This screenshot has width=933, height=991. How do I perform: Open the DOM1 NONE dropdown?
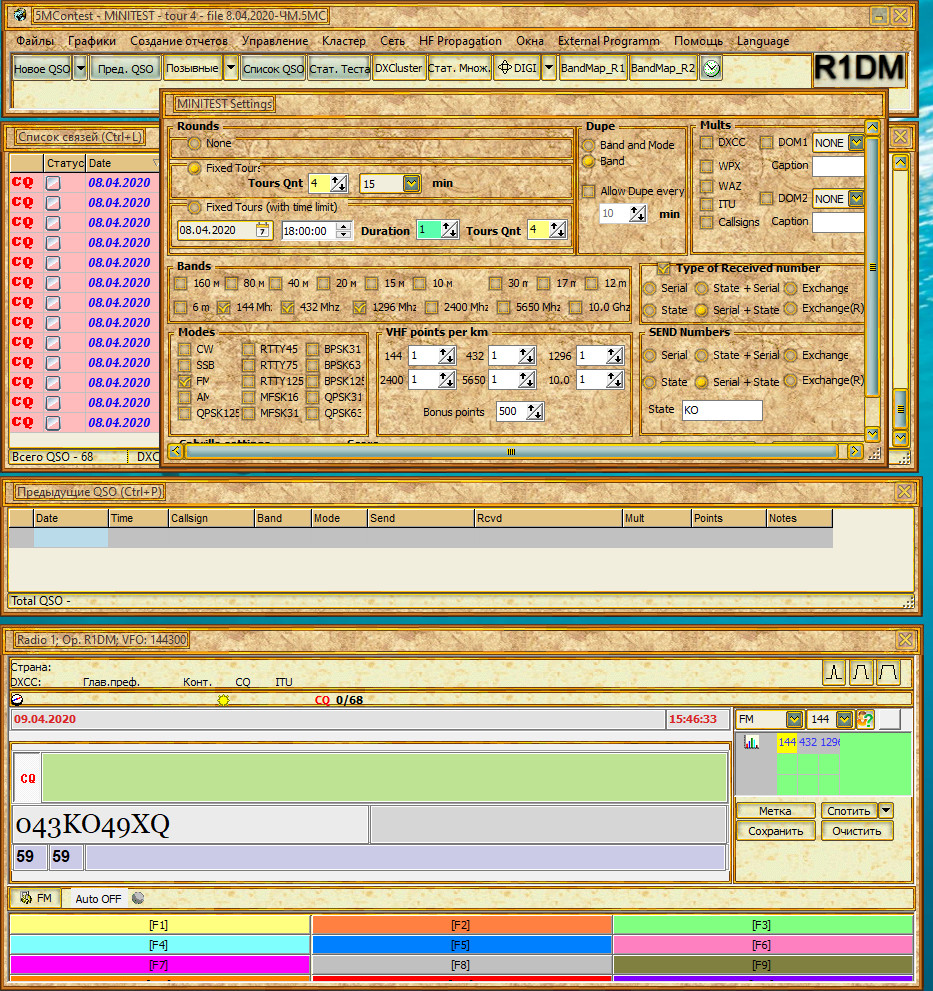[855, 143]
